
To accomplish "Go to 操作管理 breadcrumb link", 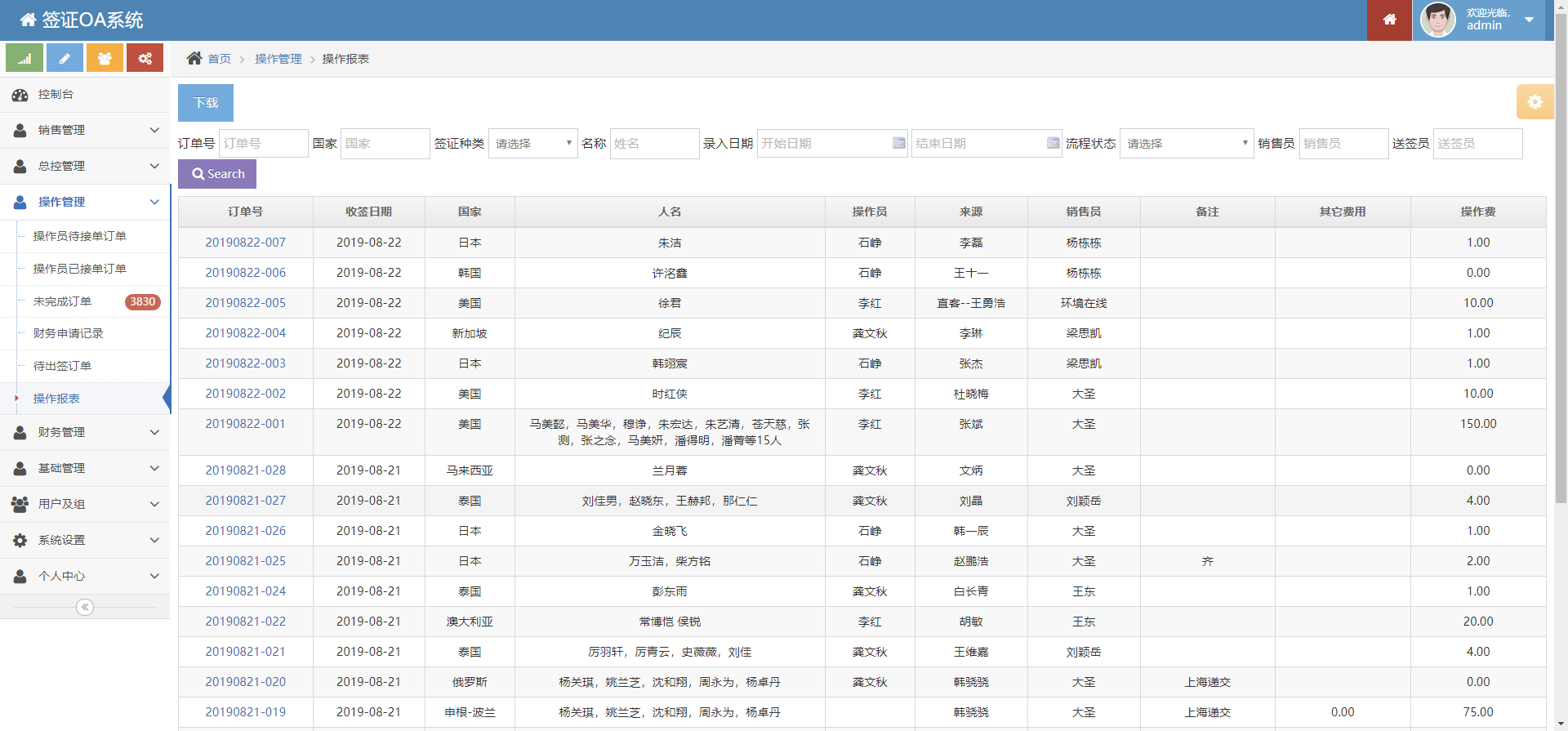I will click(278, 59).
